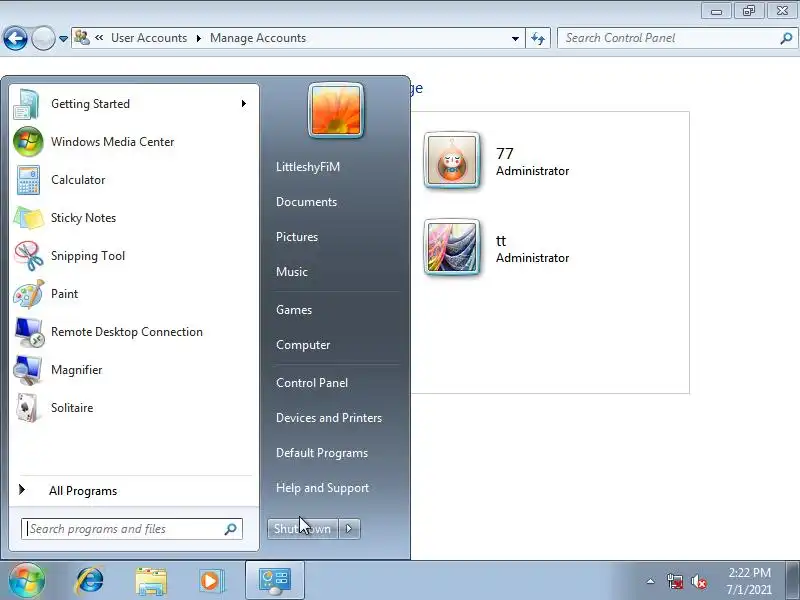The image size is (800, 600).
Task: Focus the Search programs and files box
Action: 132,529
